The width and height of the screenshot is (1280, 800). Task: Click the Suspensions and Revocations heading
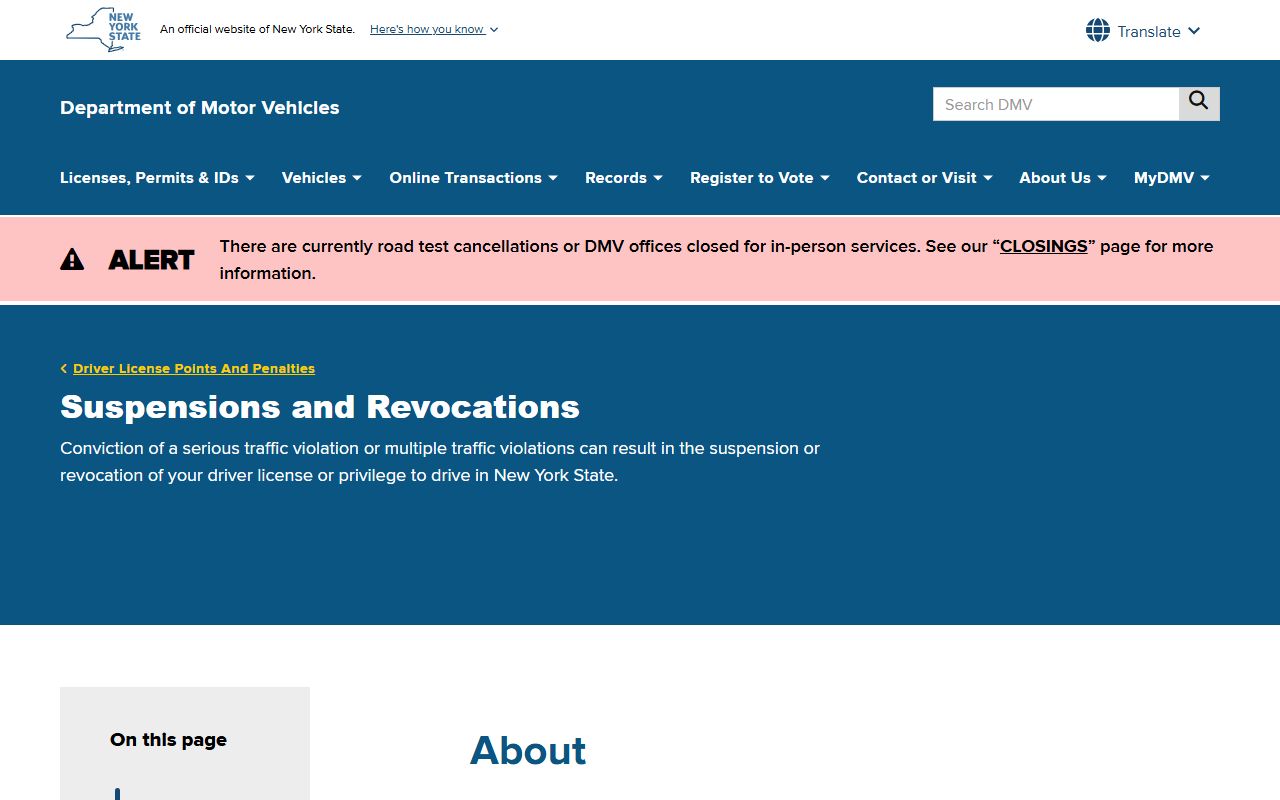tap(320, 407)
